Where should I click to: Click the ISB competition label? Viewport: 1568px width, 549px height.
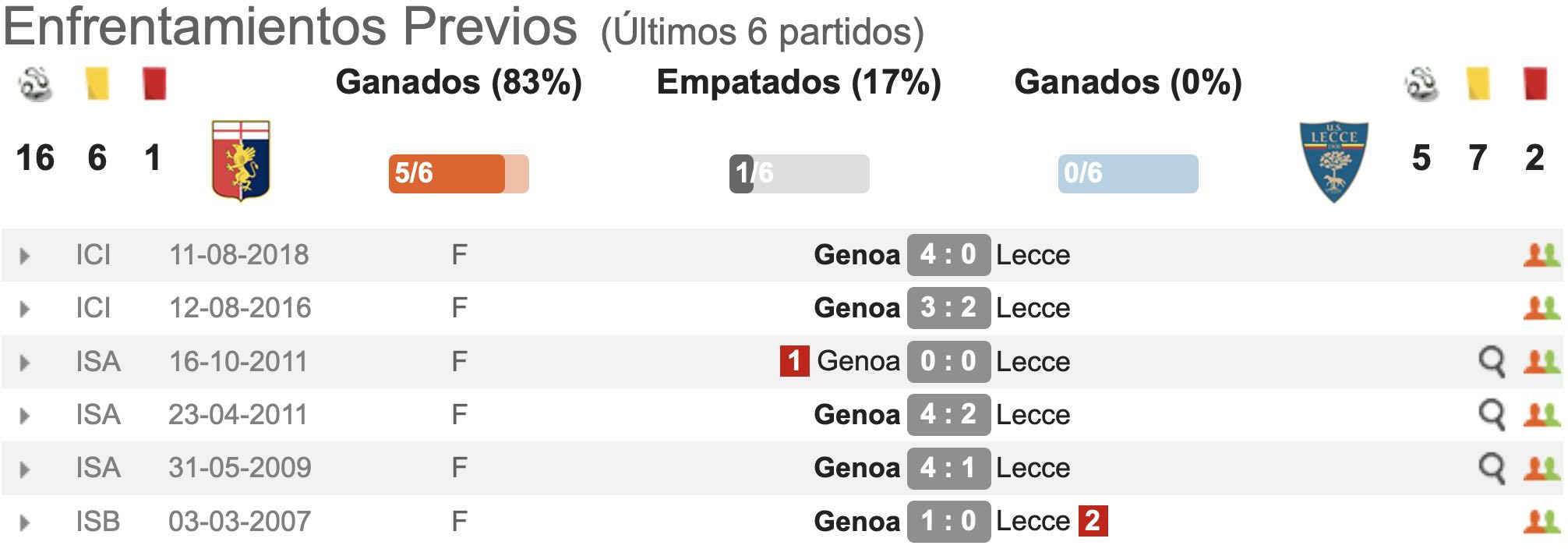click(x=98, y=522)
